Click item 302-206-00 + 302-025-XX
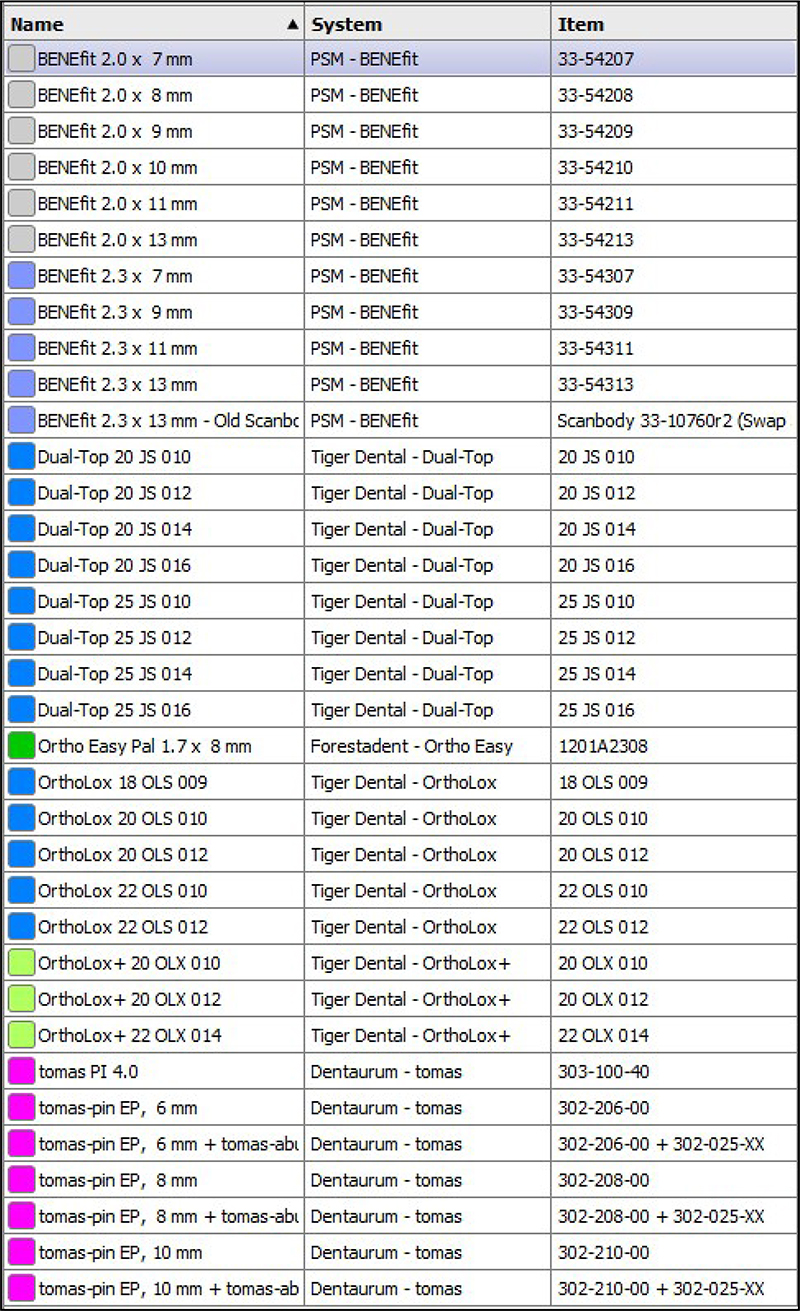 point(661,1144)
